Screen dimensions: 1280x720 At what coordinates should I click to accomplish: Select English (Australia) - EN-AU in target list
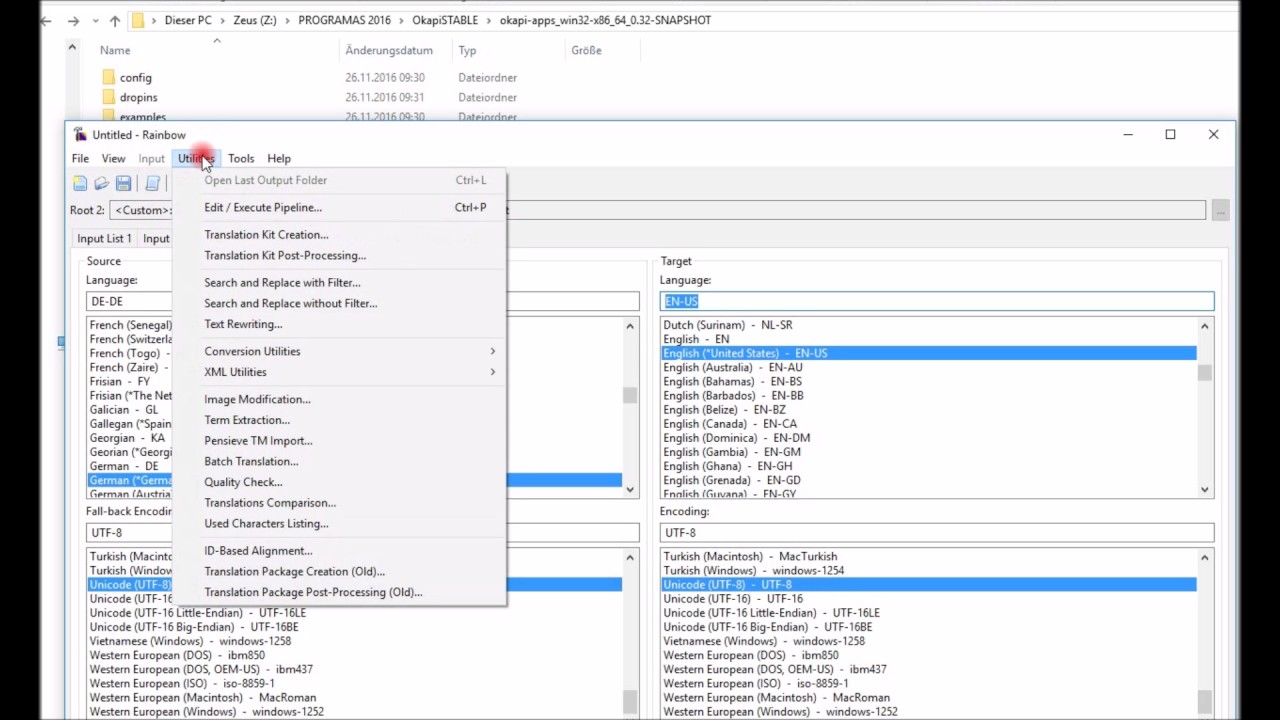click(732, 367)
